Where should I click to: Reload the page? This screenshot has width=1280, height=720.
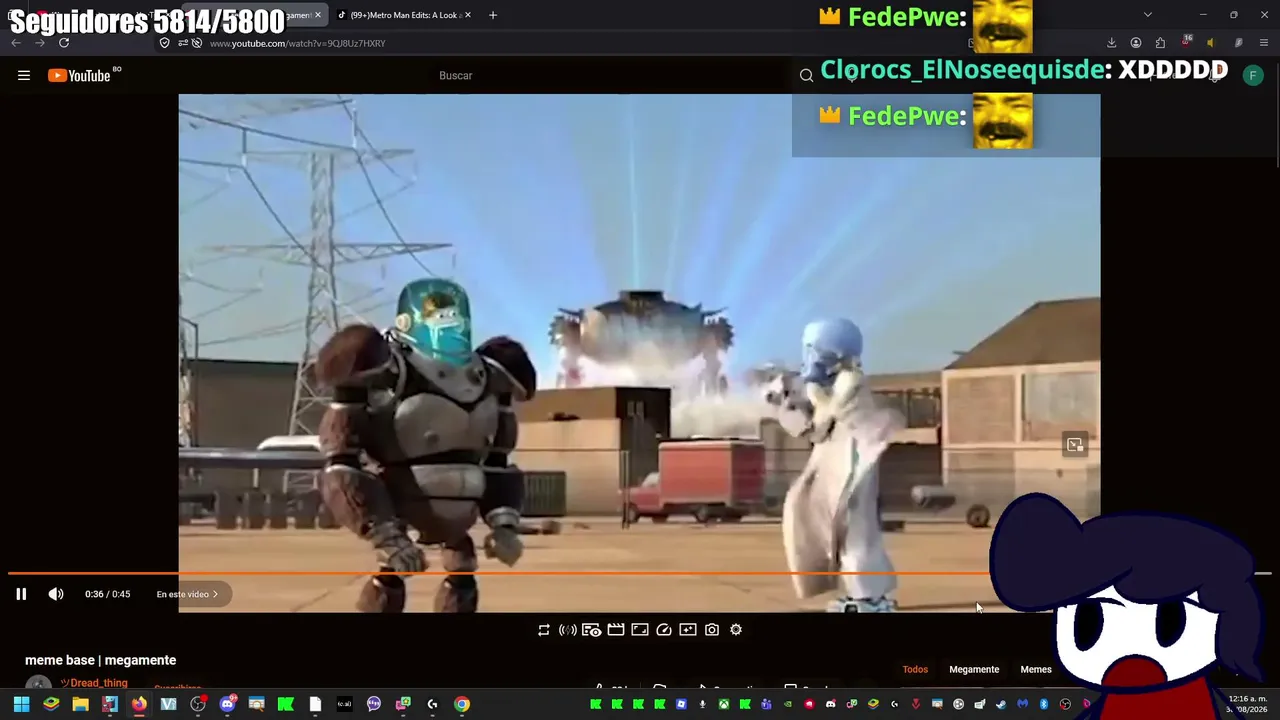64,43
